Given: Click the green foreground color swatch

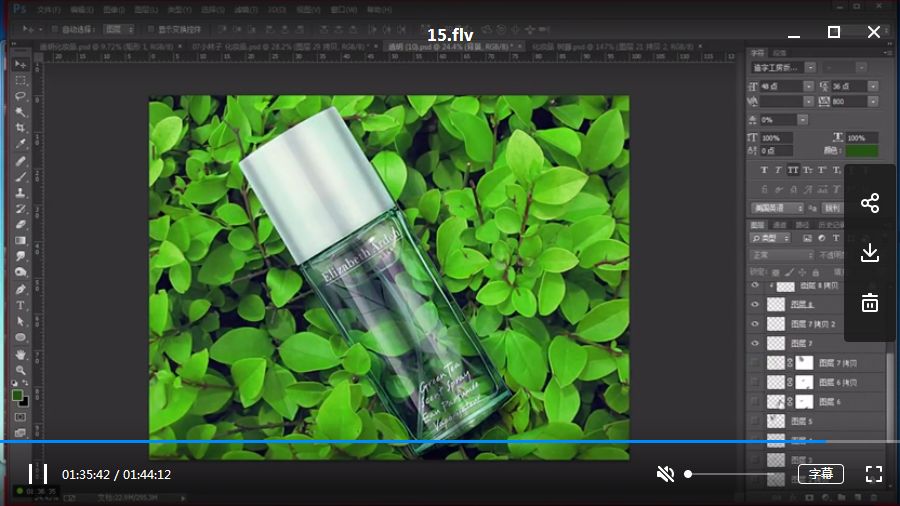Looking at the screenshot, I should tap(17, 395).
